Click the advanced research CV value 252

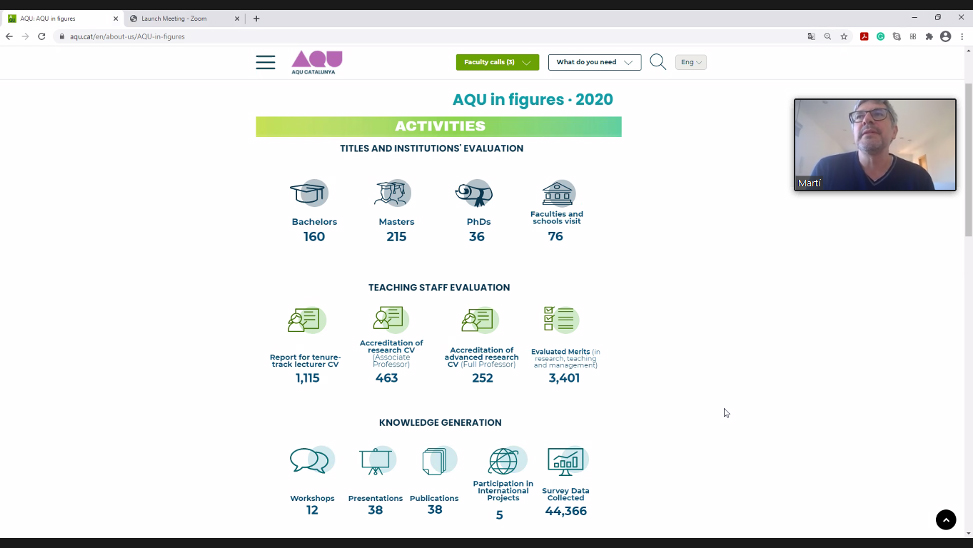tap(482, 378)
